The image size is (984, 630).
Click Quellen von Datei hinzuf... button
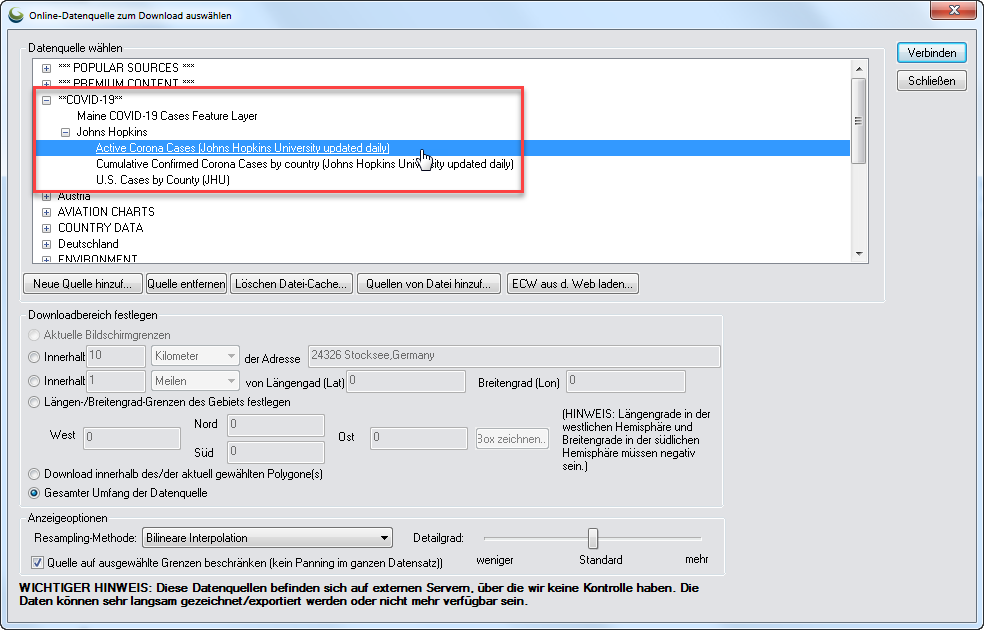[x=429, y=284]
